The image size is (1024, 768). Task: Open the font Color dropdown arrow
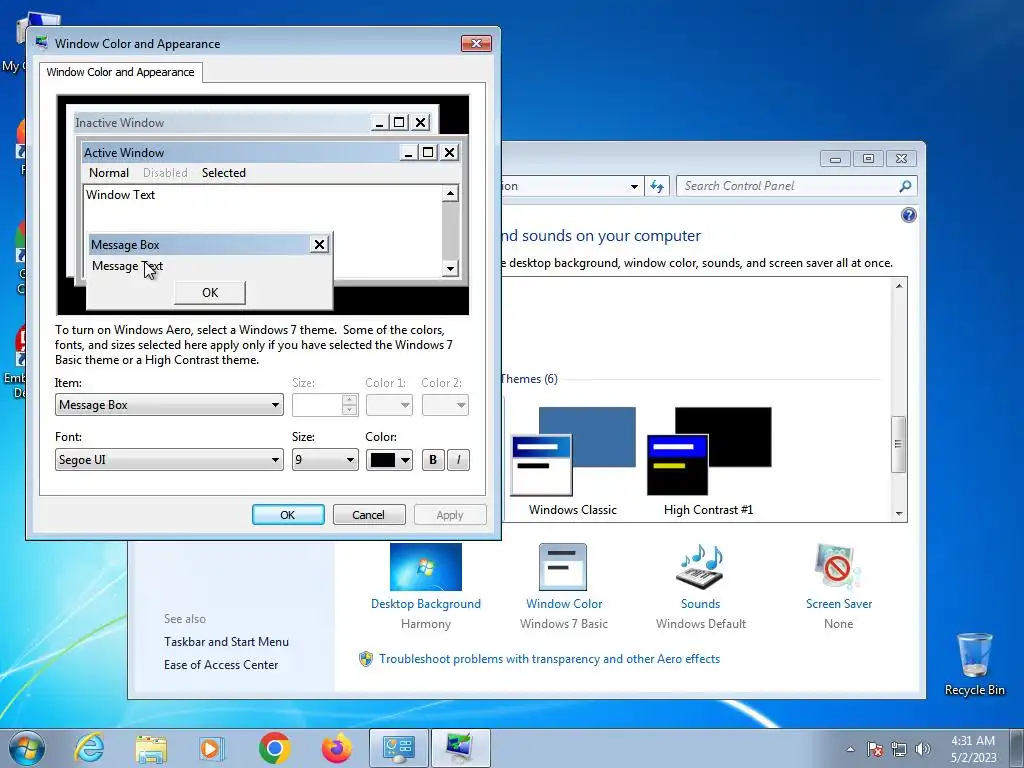point(406,460)
